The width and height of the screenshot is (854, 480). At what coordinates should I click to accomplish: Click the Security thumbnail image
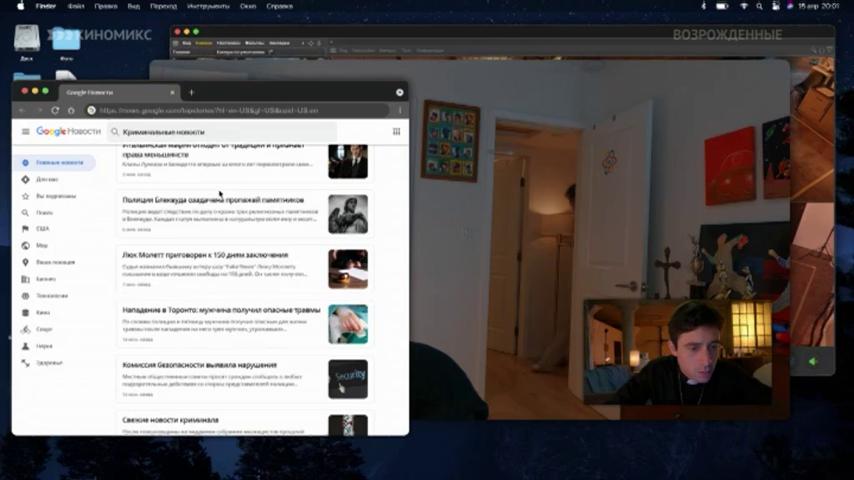pos(348,379)
